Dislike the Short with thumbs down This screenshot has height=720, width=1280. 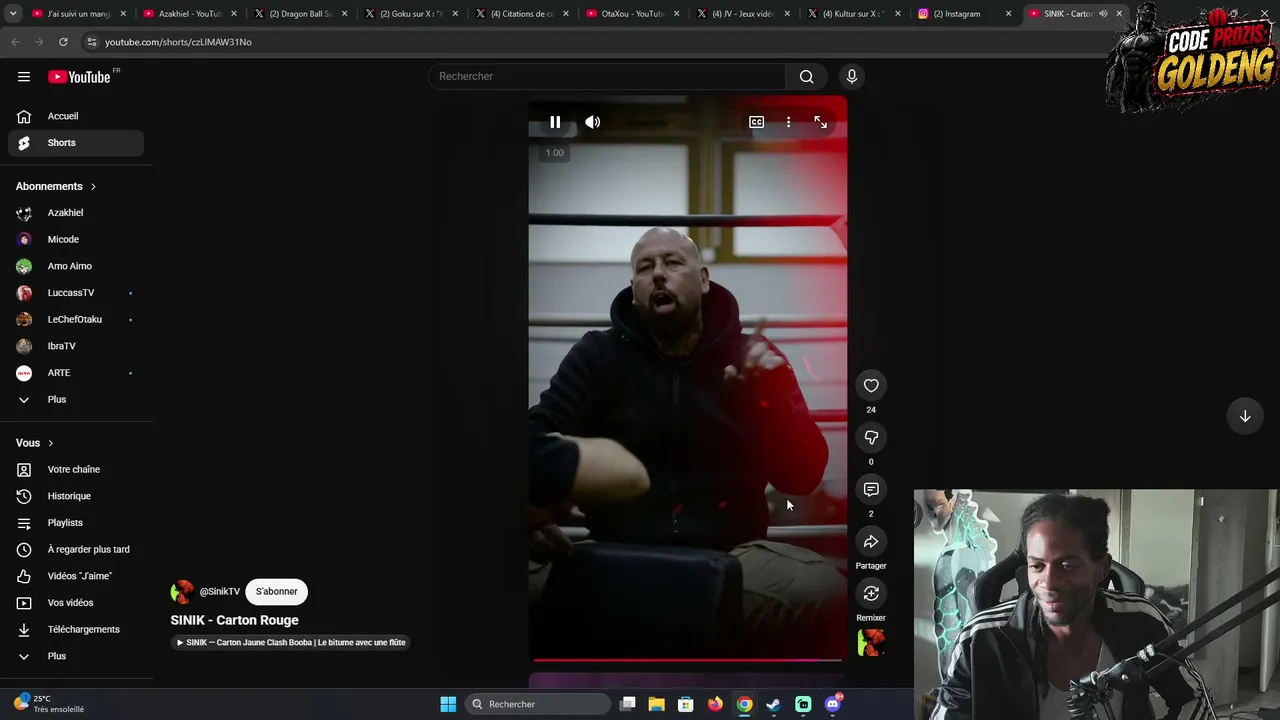pos(871,438)
